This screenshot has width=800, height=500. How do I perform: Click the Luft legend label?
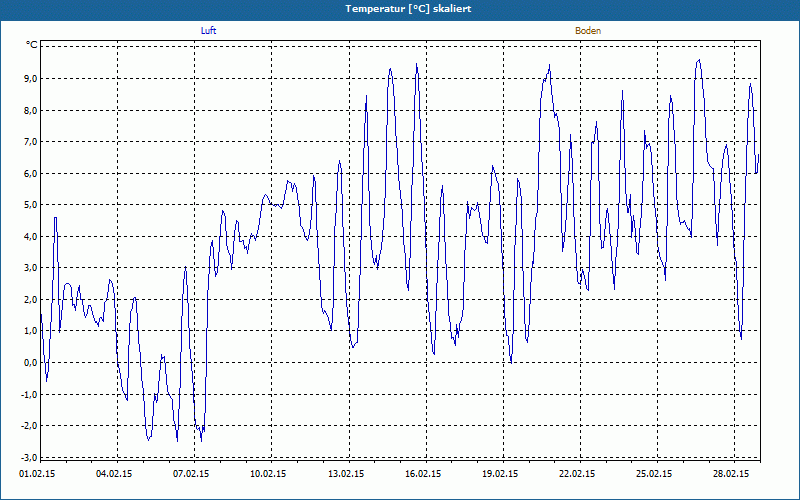pyautogui.click(x=209, y=31)
